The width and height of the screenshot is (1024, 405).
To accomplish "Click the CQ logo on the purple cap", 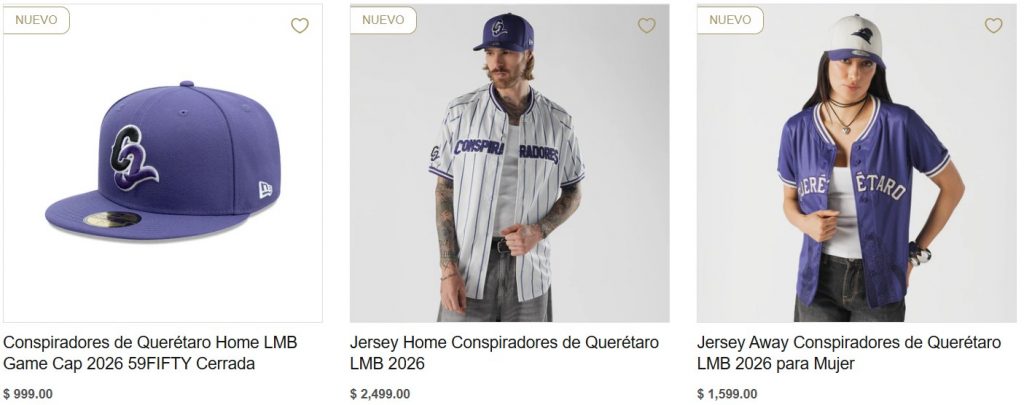I will [x=134, y=157].
